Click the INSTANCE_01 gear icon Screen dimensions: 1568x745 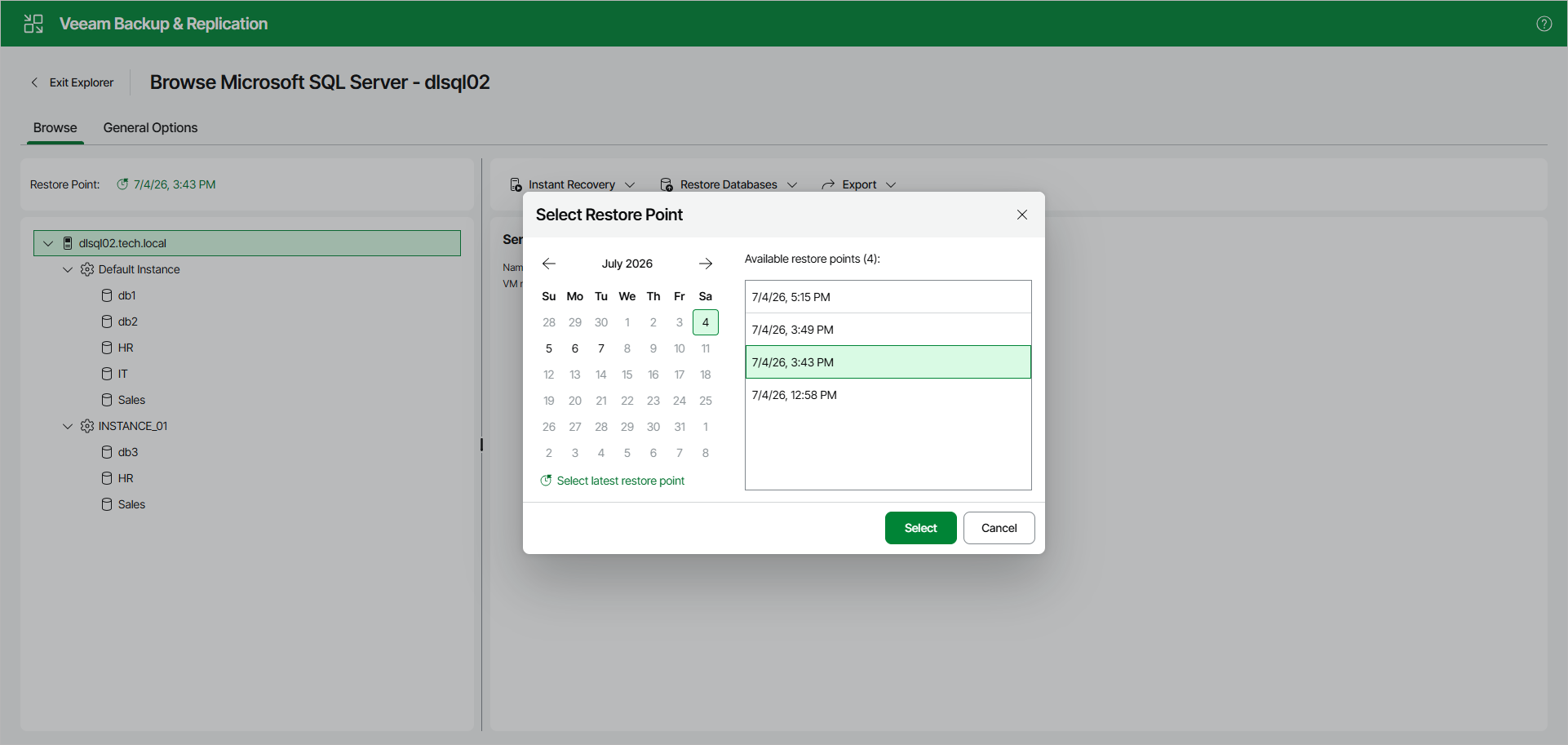point(87,426)
